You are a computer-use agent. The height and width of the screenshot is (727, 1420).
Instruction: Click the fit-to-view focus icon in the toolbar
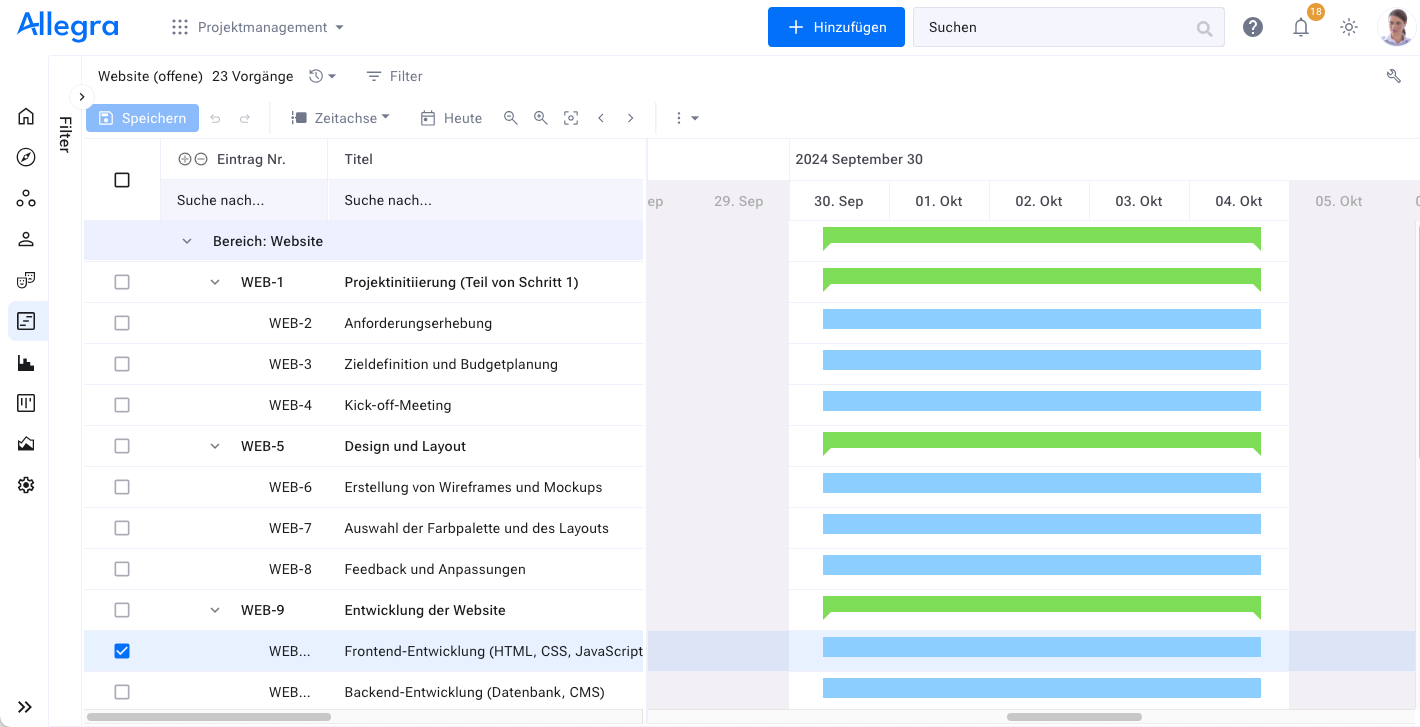click(571, 117)
